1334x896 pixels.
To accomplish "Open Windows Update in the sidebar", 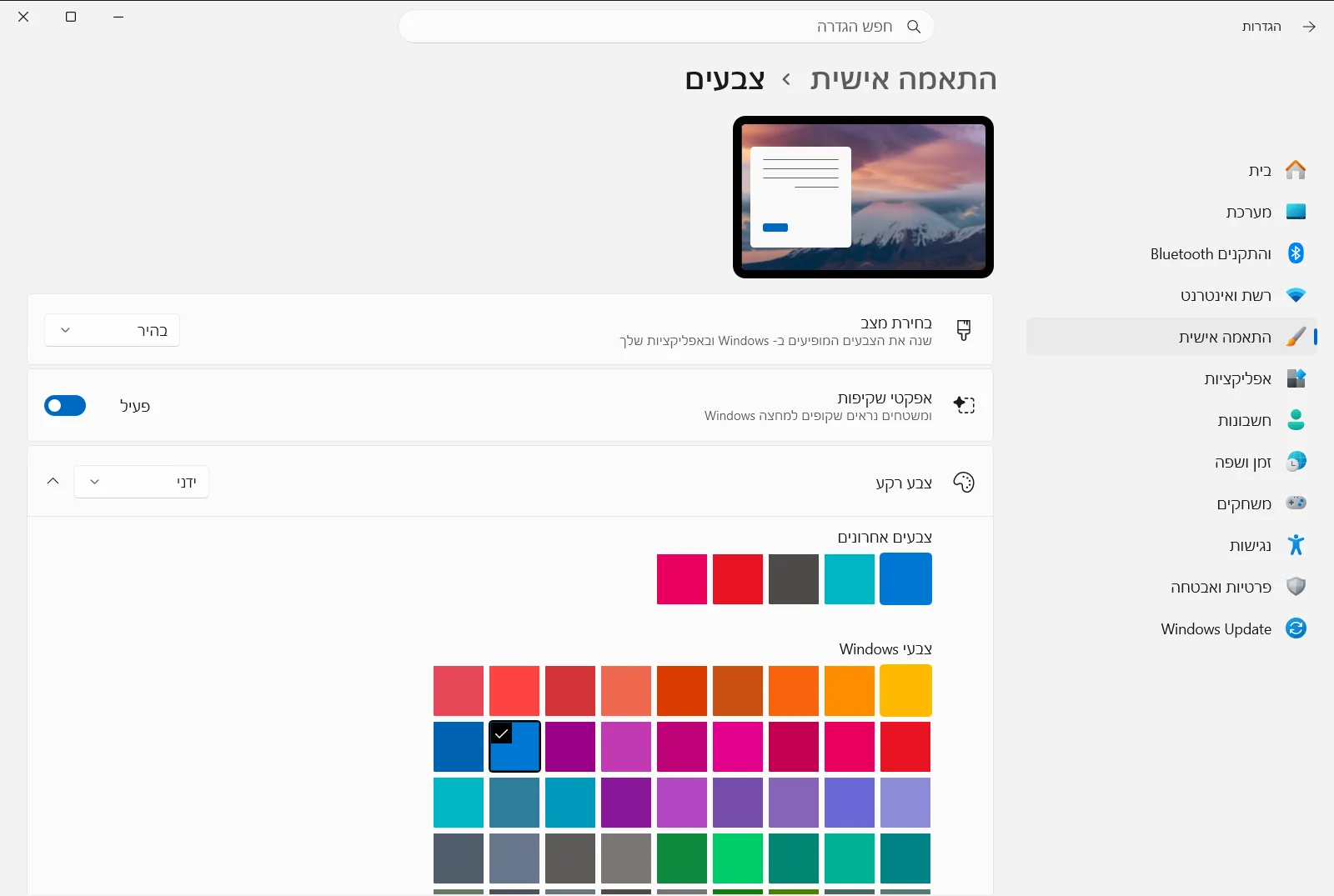I will pos(1171,628).
